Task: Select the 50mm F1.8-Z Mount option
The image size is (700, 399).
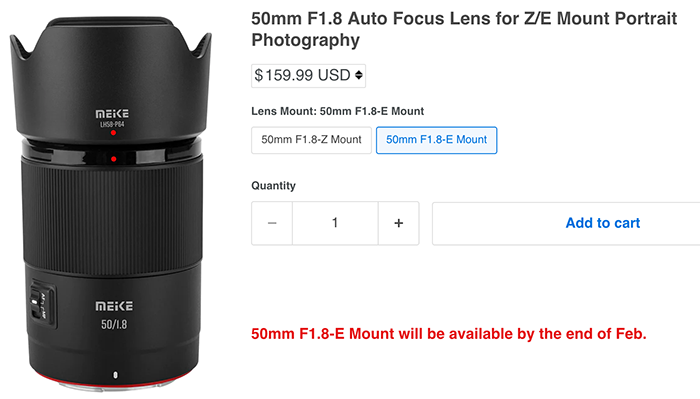Action: click(311, 140)
